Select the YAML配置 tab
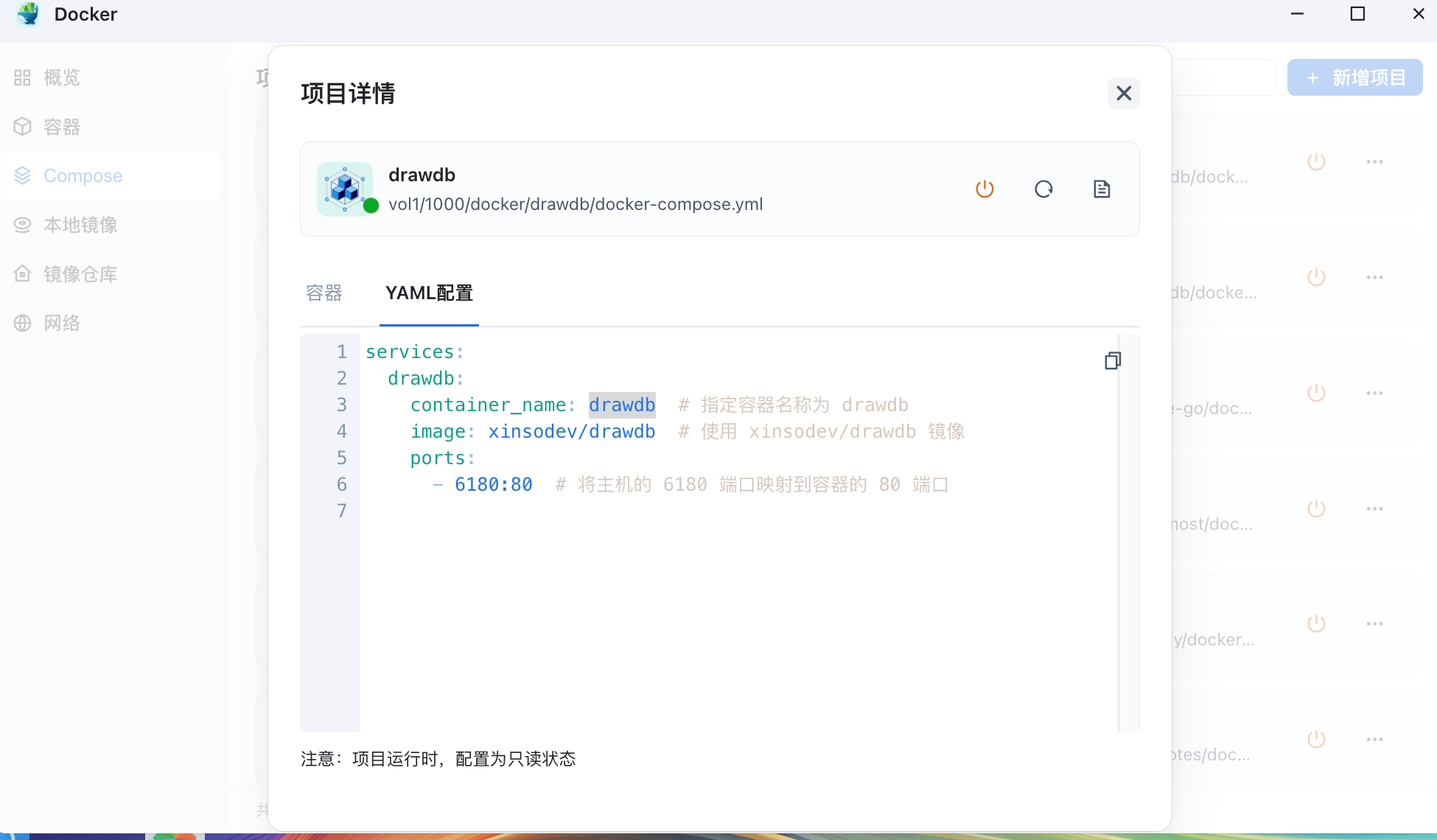Screen dimensions: 1437x840 click(429, 293)
